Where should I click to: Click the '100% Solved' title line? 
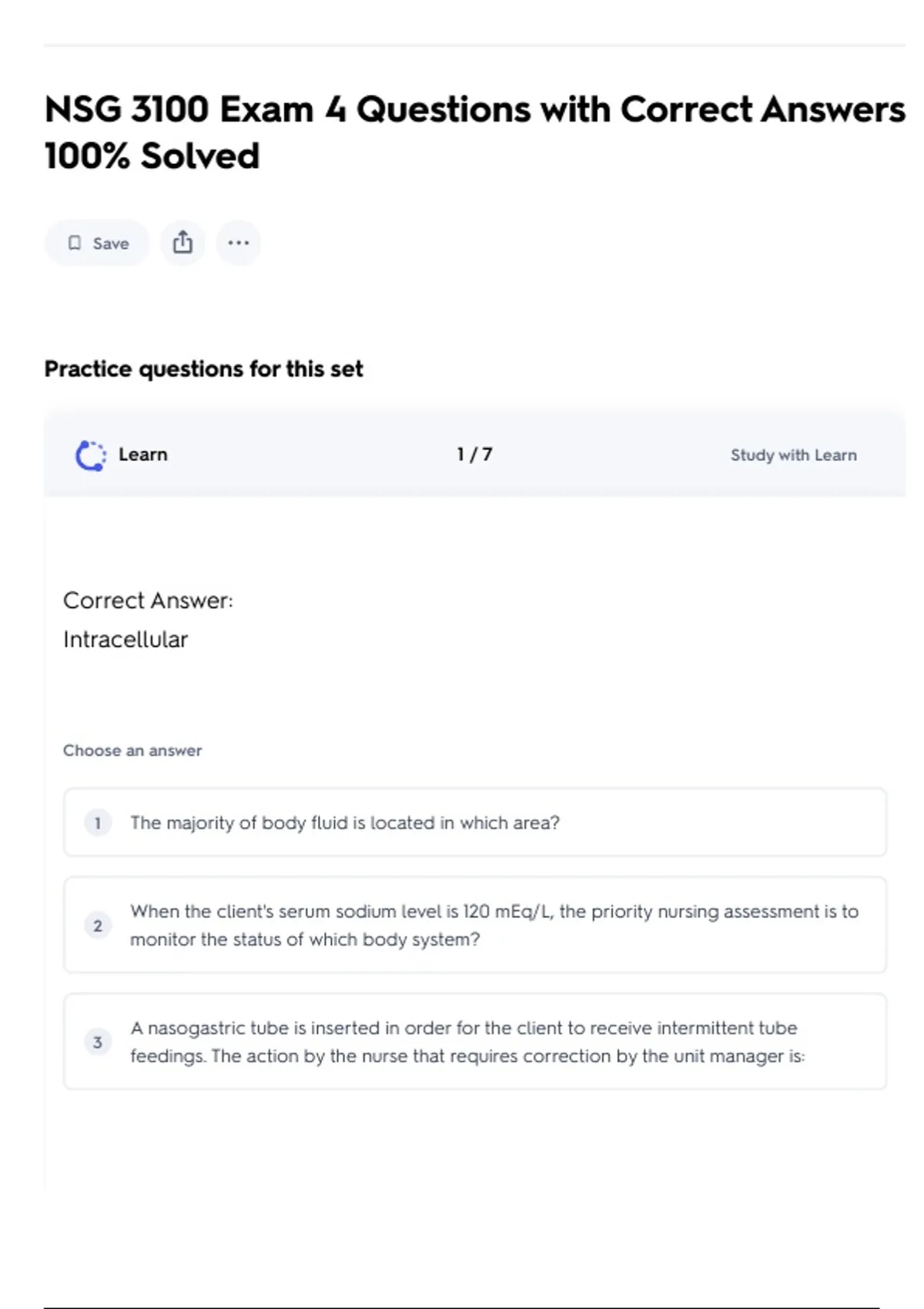click(x=152, y=156)
